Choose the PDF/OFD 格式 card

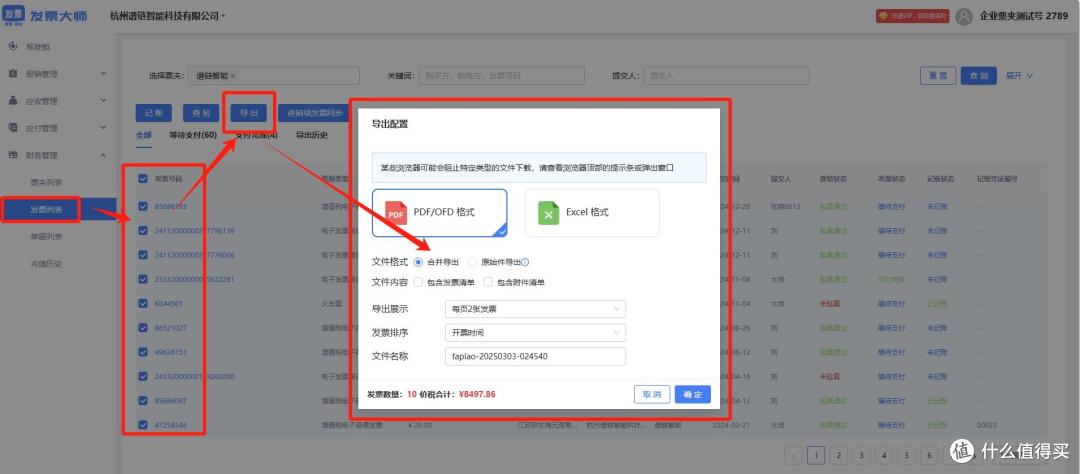pos(439,213)
